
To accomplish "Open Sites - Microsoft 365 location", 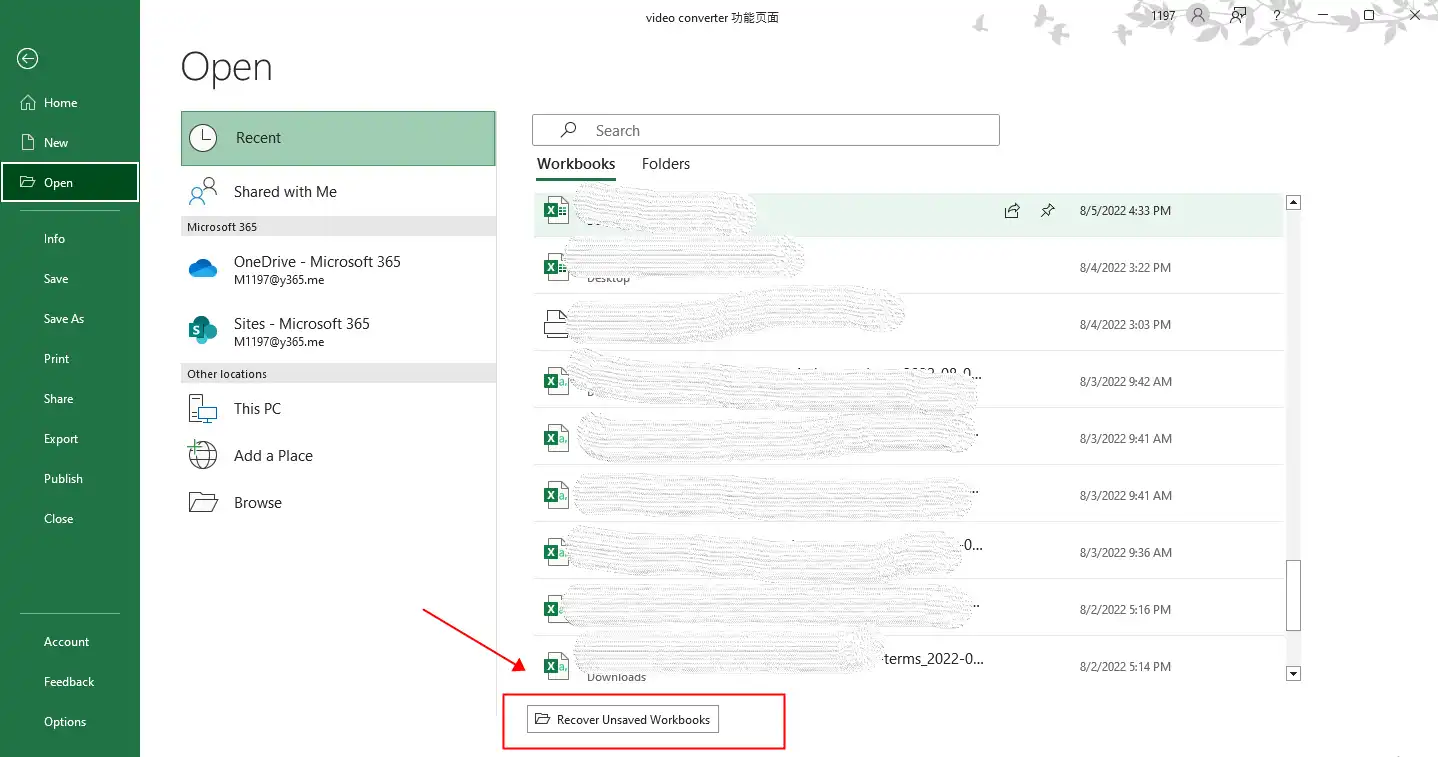I will point(338,332).
